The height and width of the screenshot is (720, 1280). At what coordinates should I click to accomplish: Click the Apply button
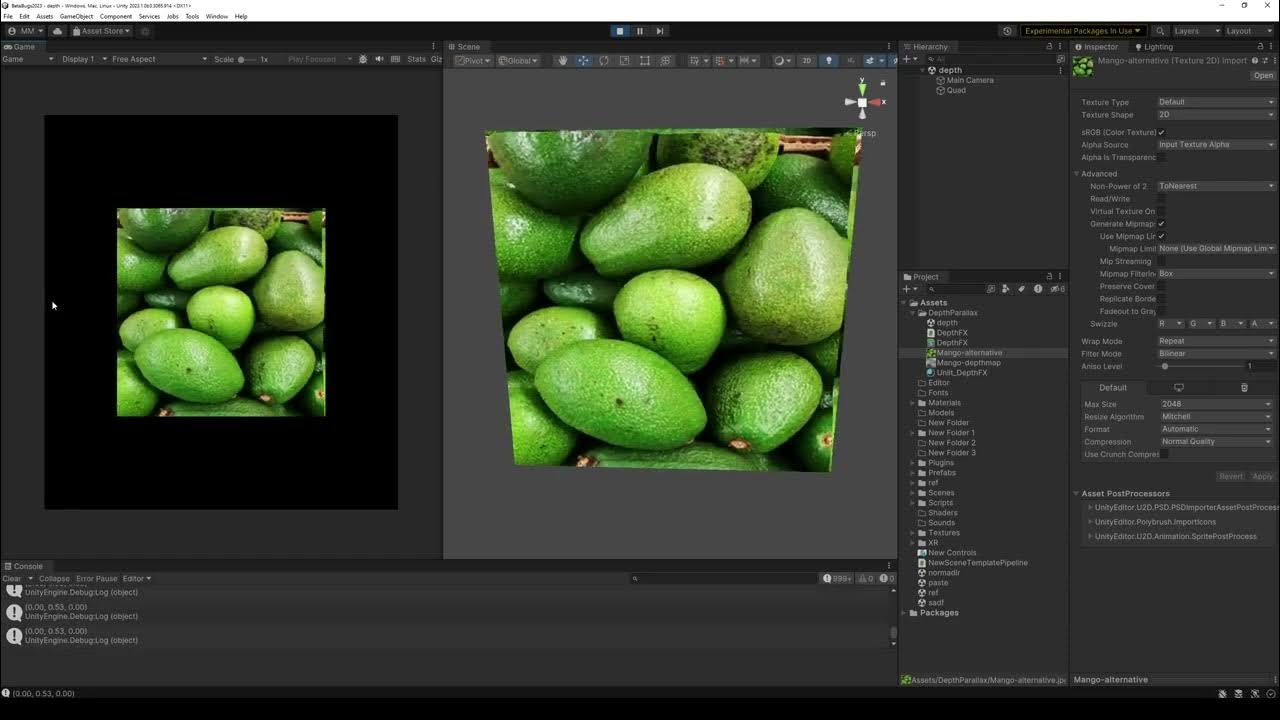pyautogui.click(x=1263, y=477)
